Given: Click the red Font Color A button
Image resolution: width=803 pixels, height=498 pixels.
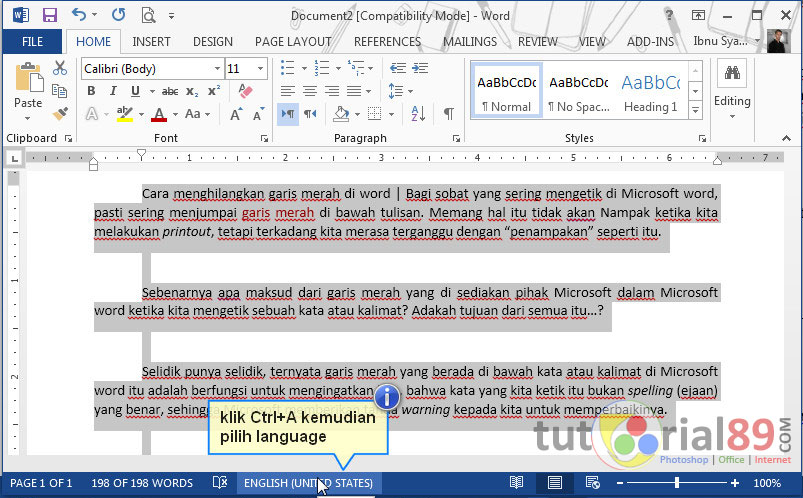Looking at the screenshot, I should [159, 114].
